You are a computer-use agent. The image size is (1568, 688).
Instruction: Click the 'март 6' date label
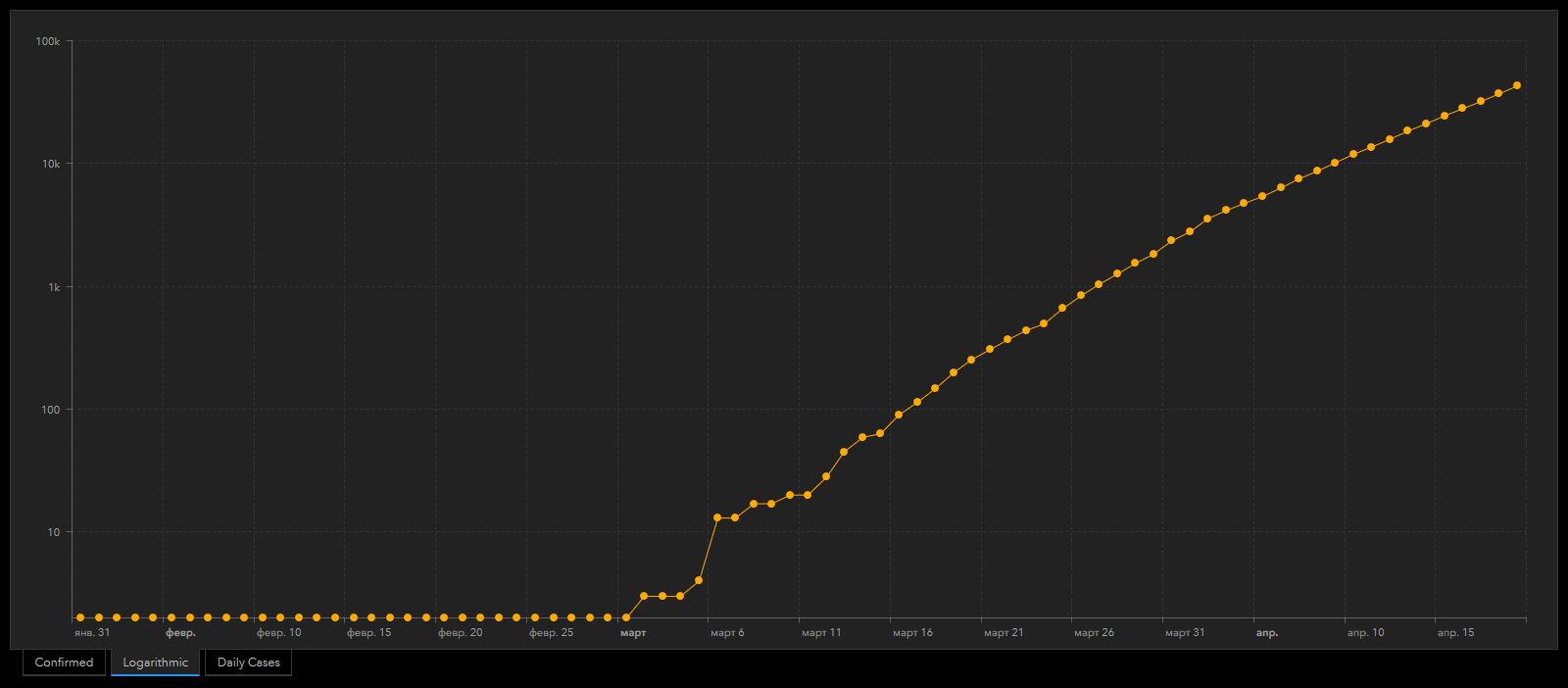[727, 633]
